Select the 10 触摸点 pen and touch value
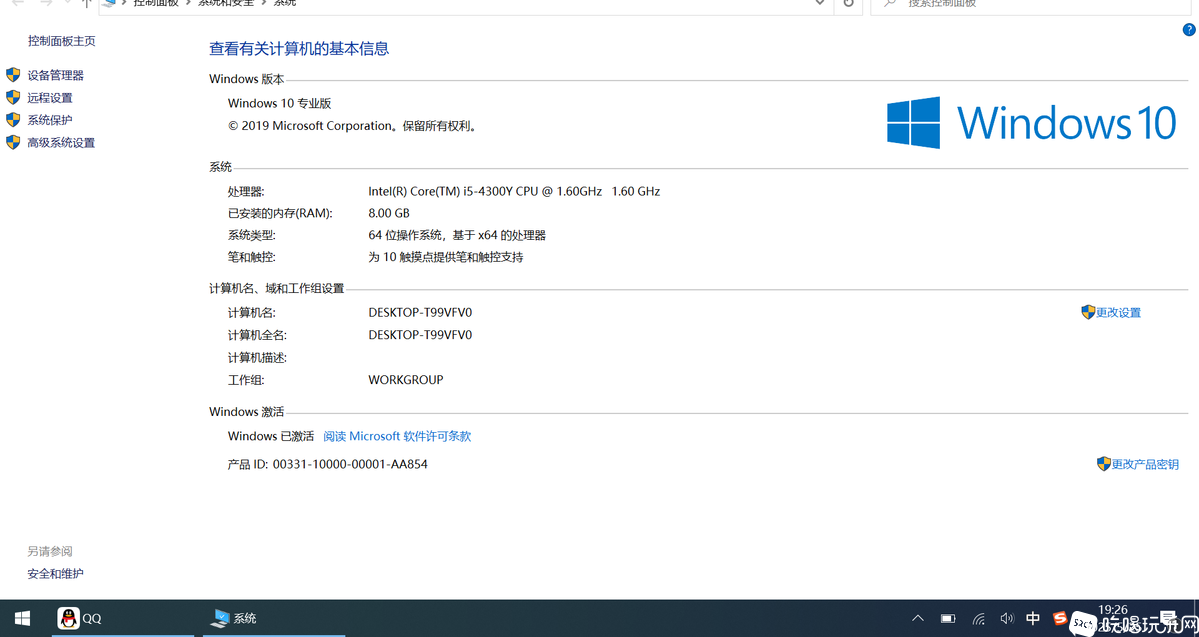 point(446,258)
